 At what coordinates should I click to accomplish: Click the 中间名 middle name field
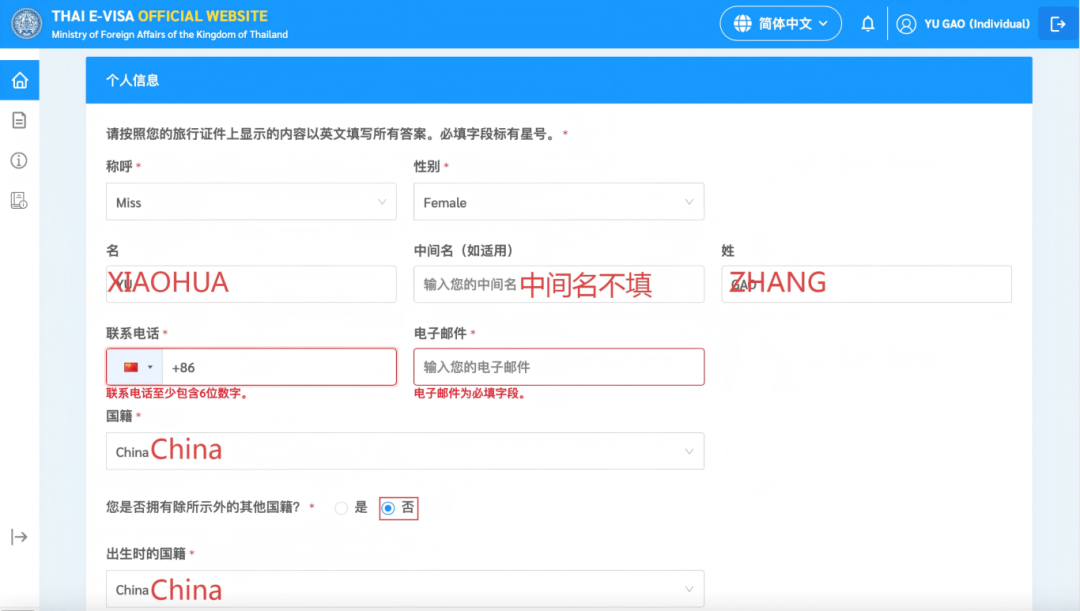click(558, 284)
